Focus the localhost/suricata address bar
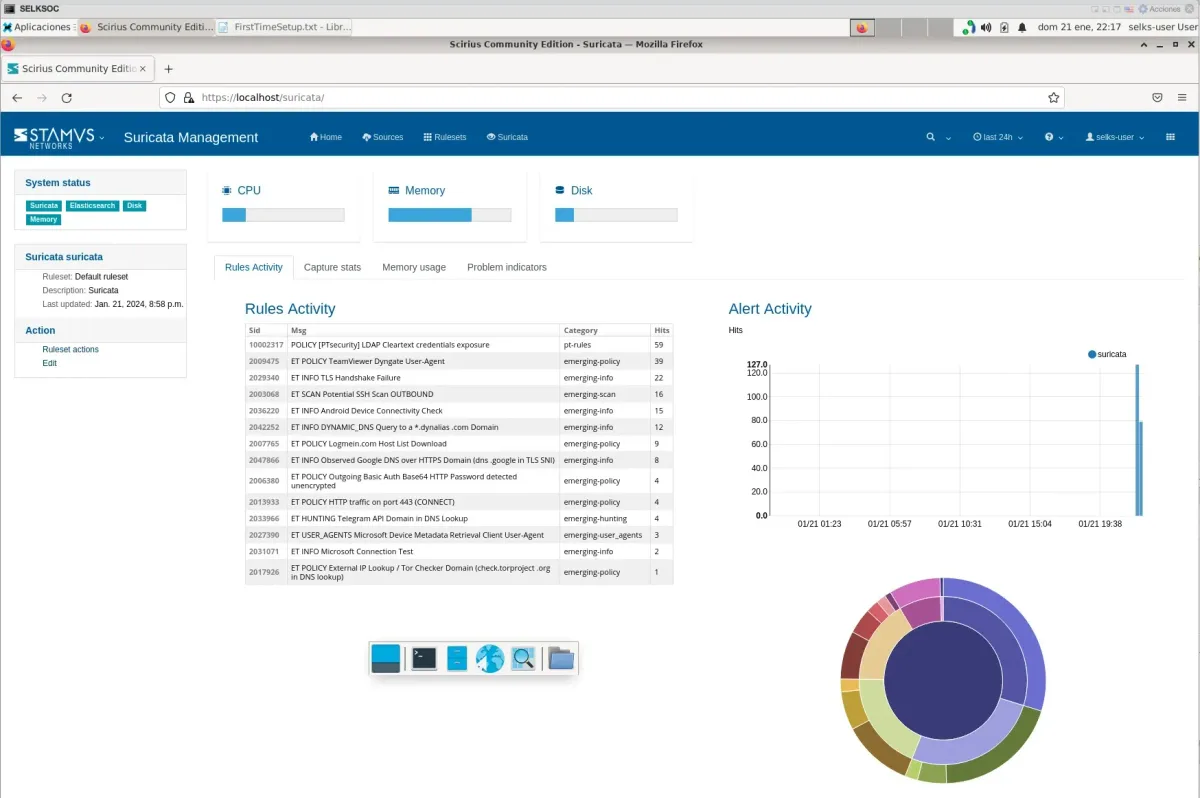The image size is (1200, 798). (x=610, y=98)
